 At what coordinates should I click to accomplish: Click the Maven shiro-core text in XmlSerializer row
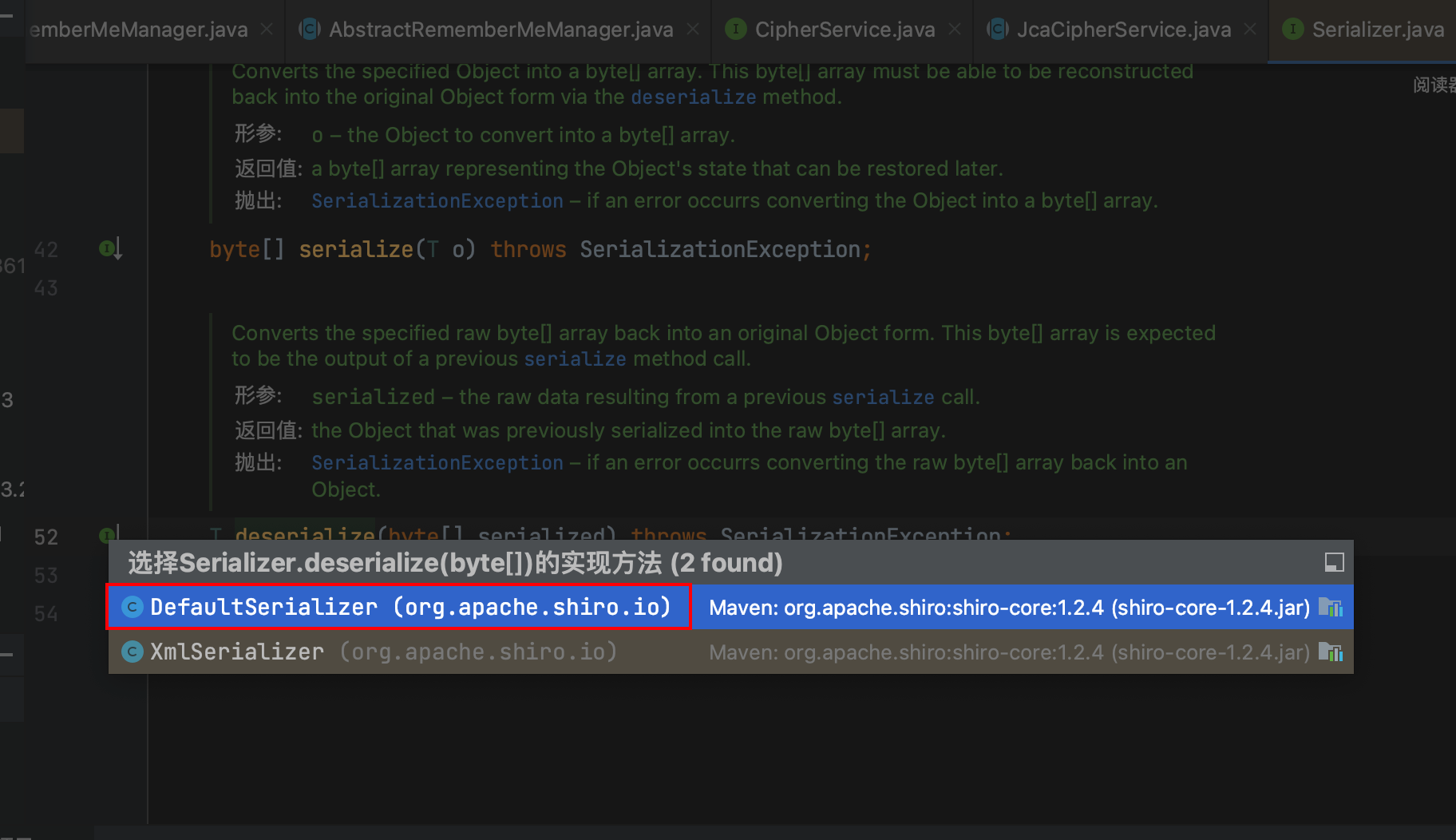coord(1009,652)
